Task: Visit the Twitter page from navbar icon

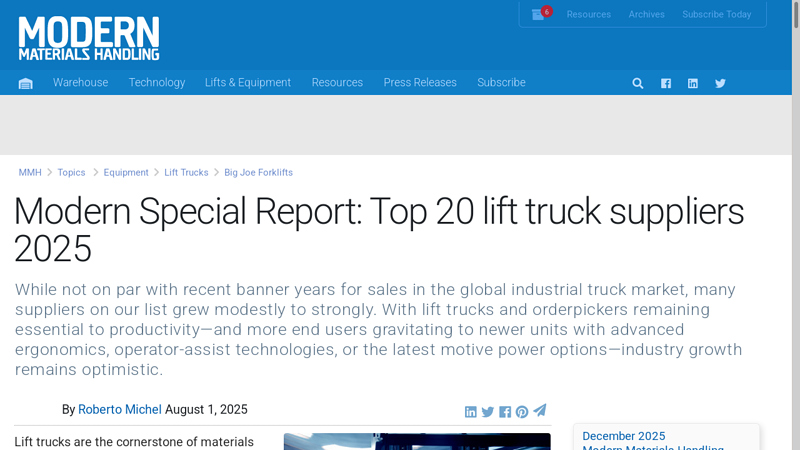Action: 720,83
